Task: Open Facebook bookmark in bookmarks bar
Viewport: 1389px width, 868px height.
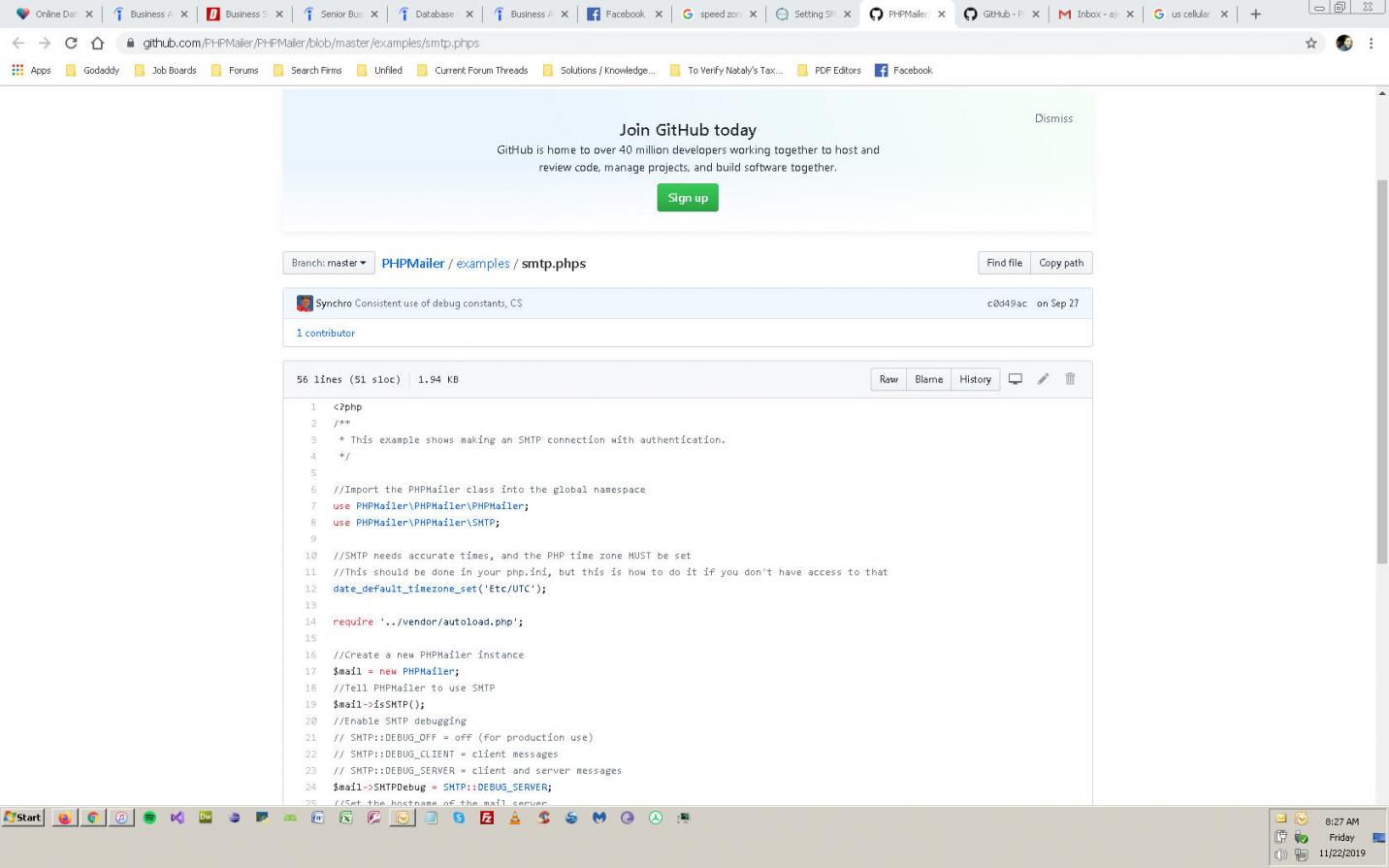Action: [903, 70]
